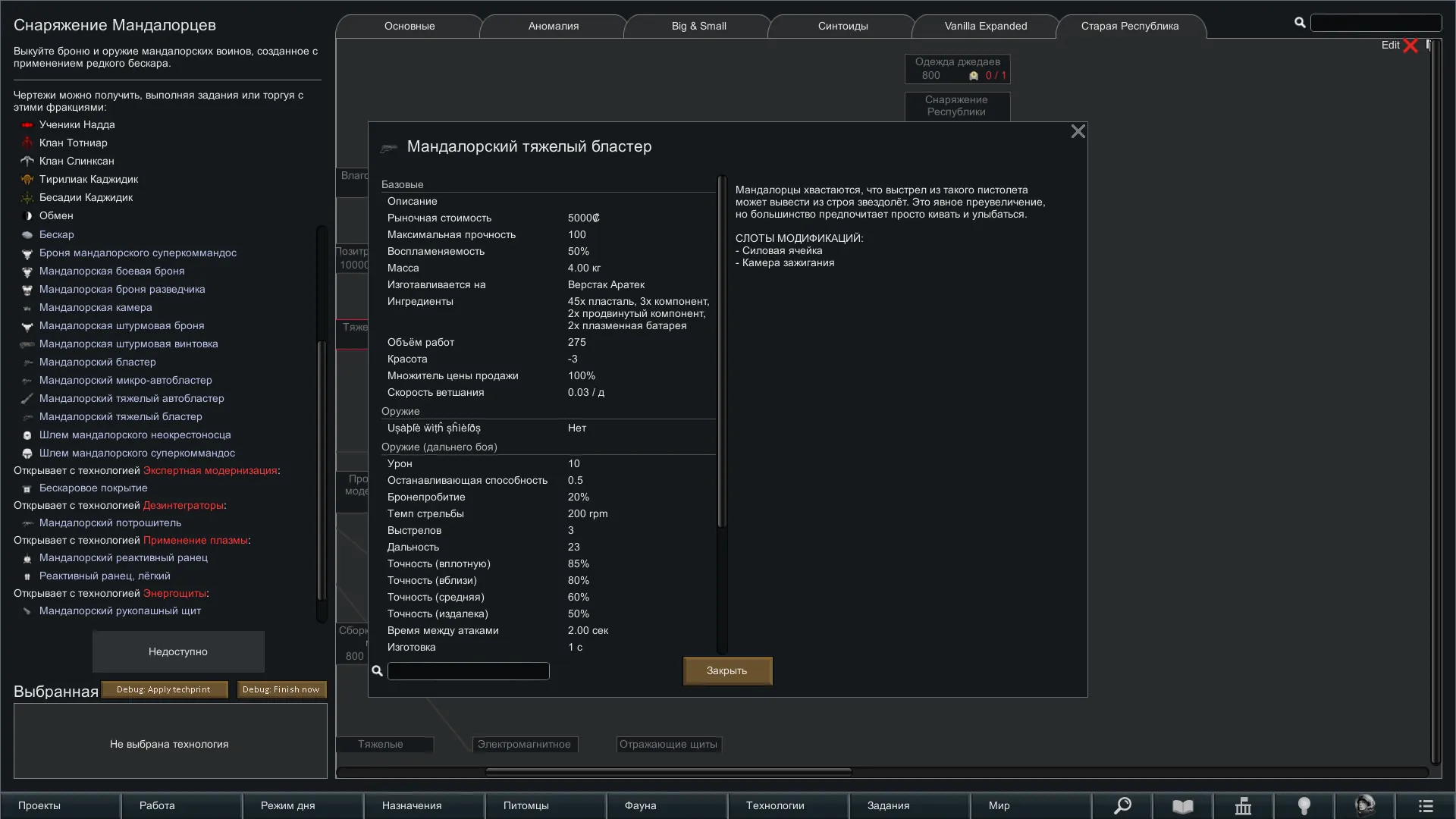This screenshot has height=819, width=1456.
Task: Open the book history icon
Action: click(x=1183, y=805)
